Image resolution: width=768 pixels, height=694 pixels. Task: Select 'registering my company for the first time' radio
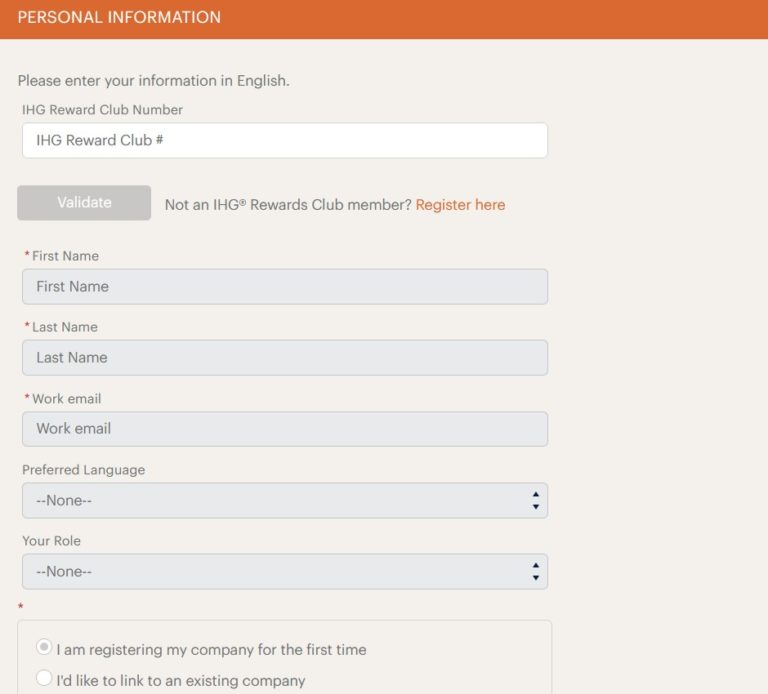click(44, 648)
